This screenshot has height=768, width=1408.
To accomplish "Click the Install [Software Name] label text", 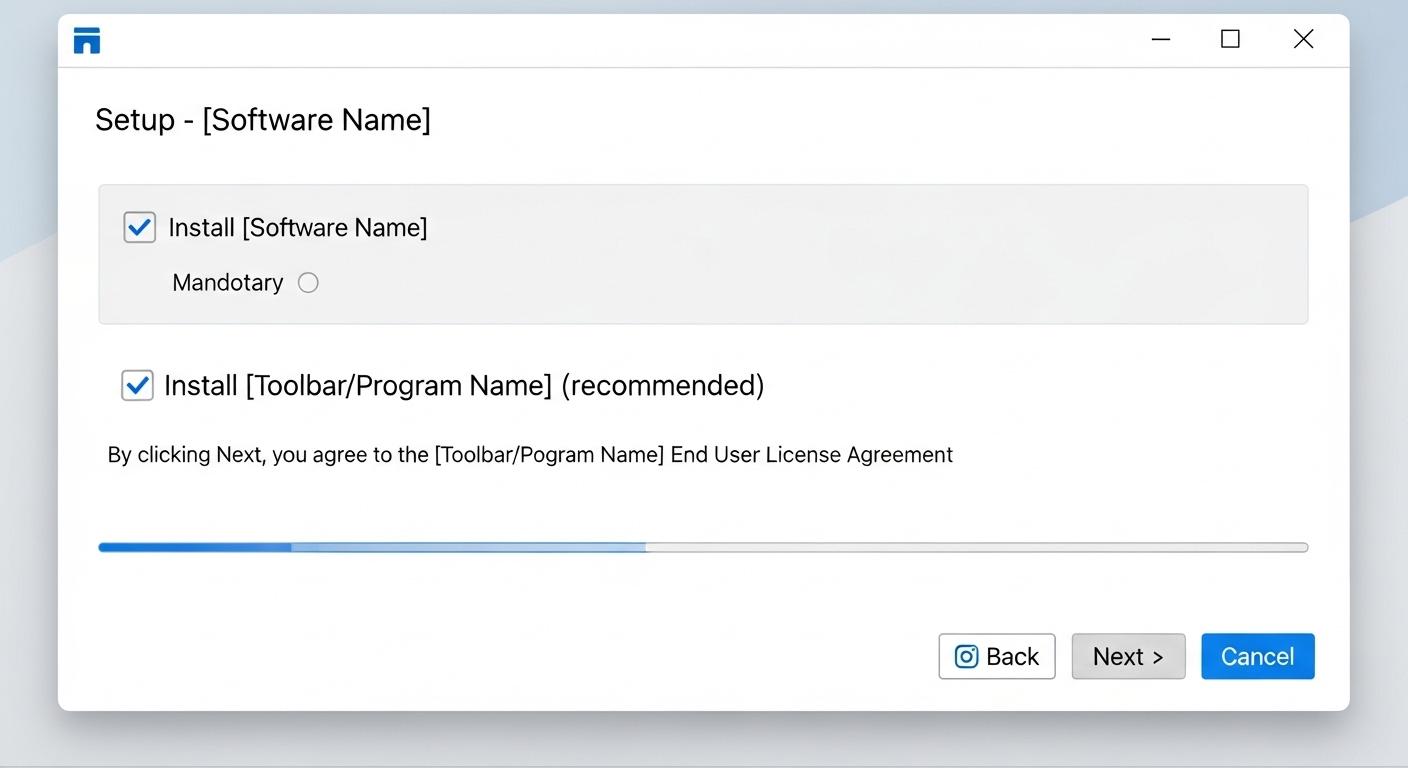I will click(297, 228).
